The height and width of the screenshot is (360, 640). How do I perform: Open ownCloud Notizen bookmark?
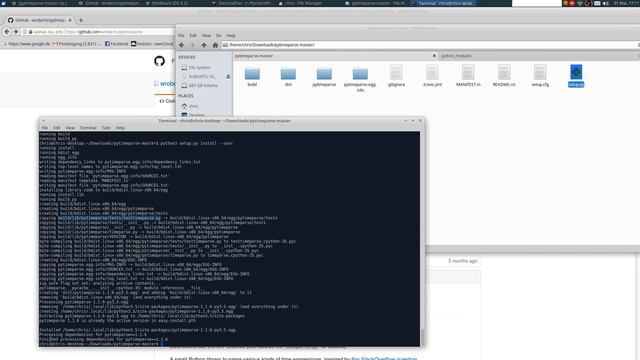[152, 44]
